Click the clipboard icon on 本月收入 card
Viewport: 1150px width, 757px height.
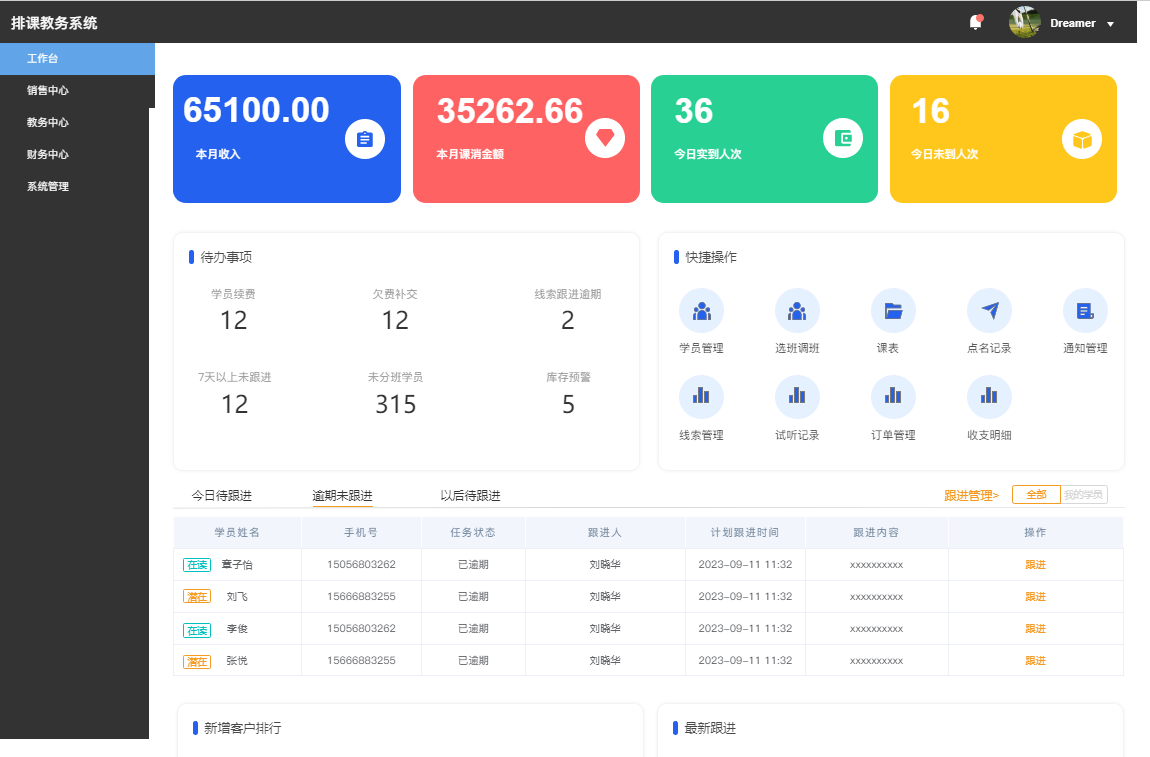point(365,139)
